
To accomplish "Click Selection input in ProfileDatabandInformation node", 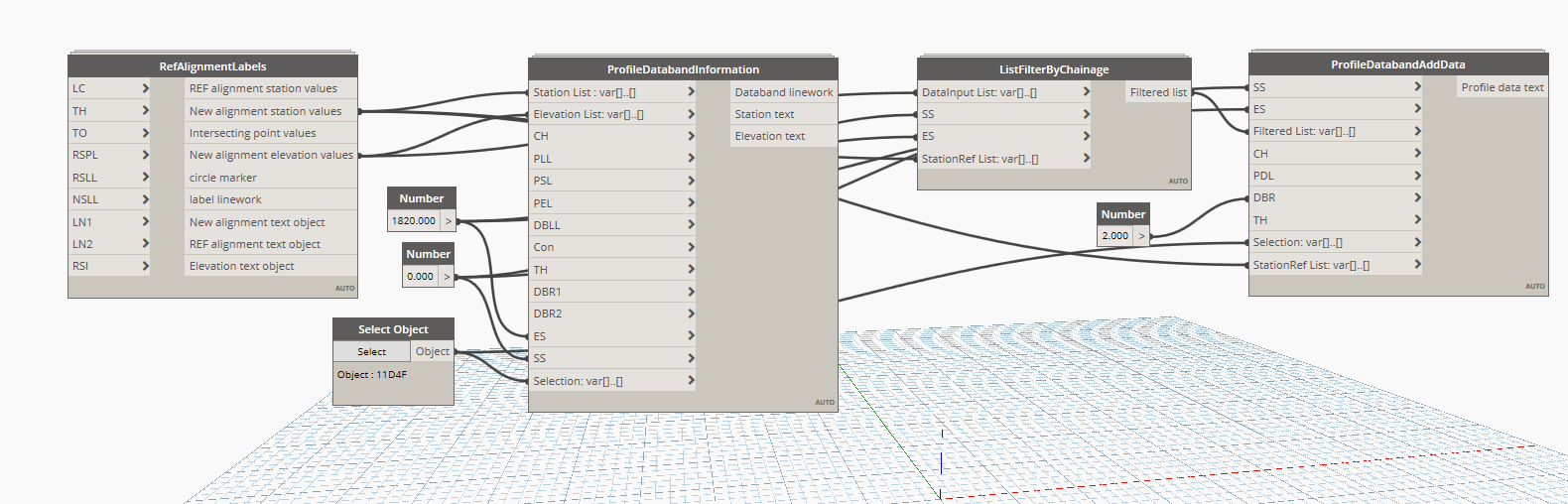I will pos(612,381).
